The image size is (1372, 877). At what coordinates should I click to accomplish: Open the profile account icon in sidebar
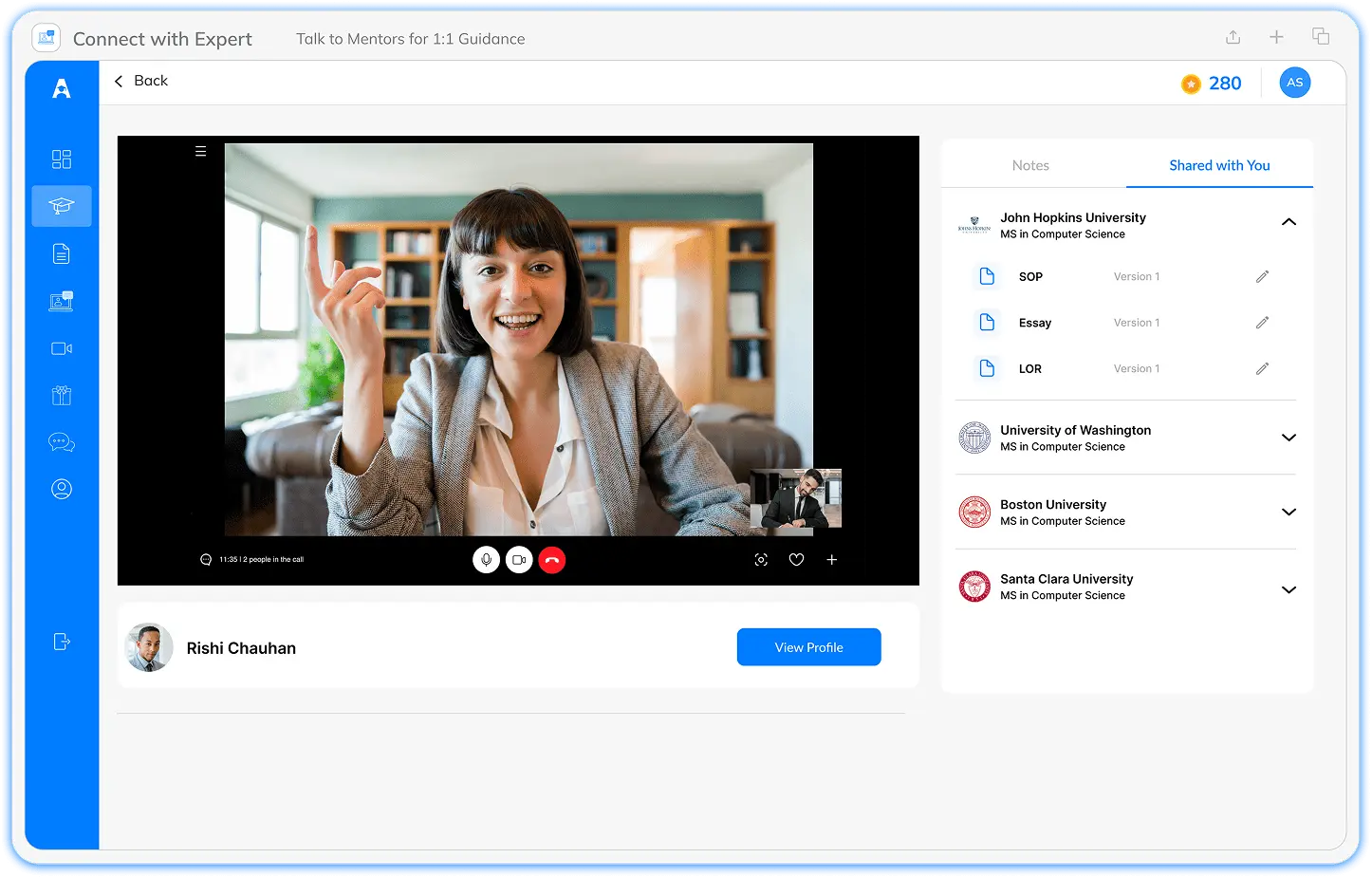[x=61, y=489]
